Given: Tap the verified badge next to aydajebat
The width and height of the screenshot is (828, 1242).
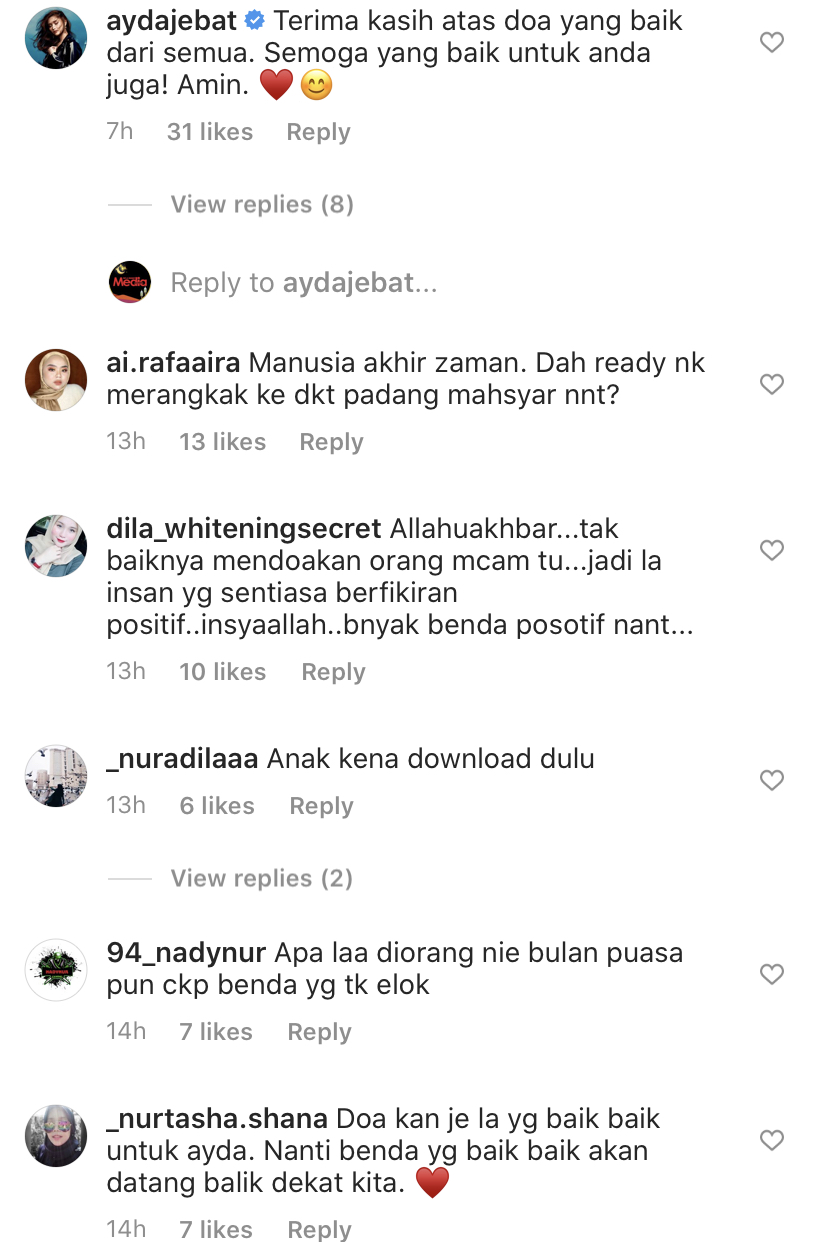Looking at the screenshot, I should coord(254,21).
